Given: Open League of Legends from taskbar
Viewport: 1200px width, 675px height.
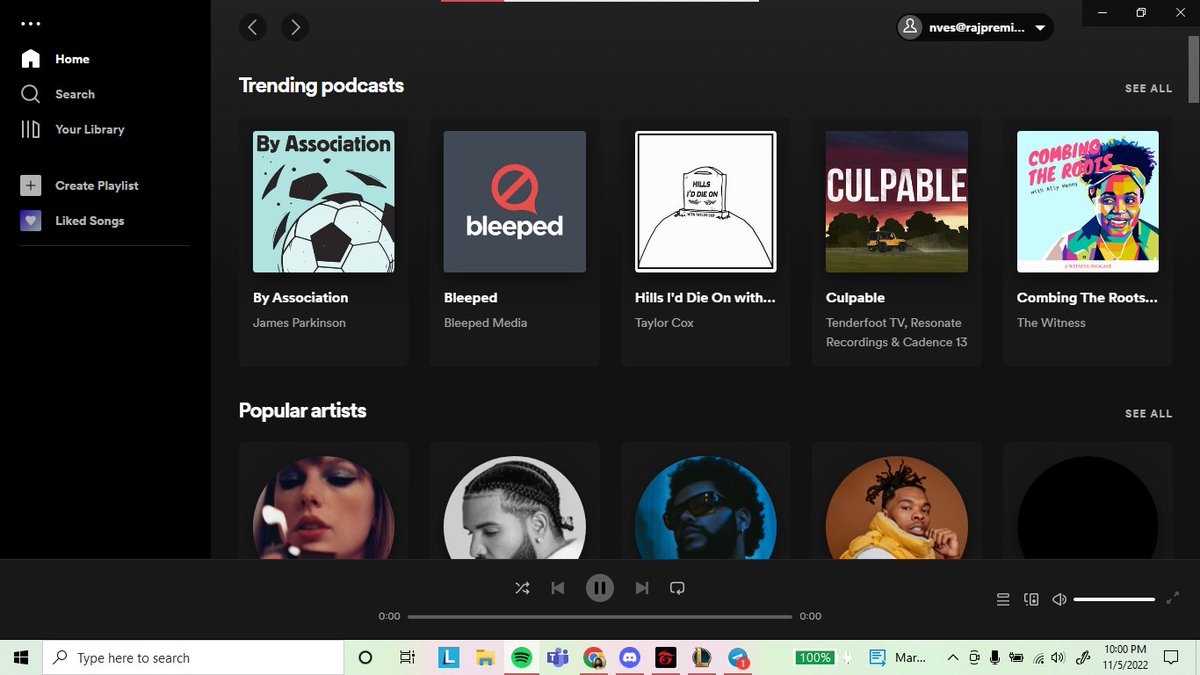Looking at the screenshot, I should 702,658.
